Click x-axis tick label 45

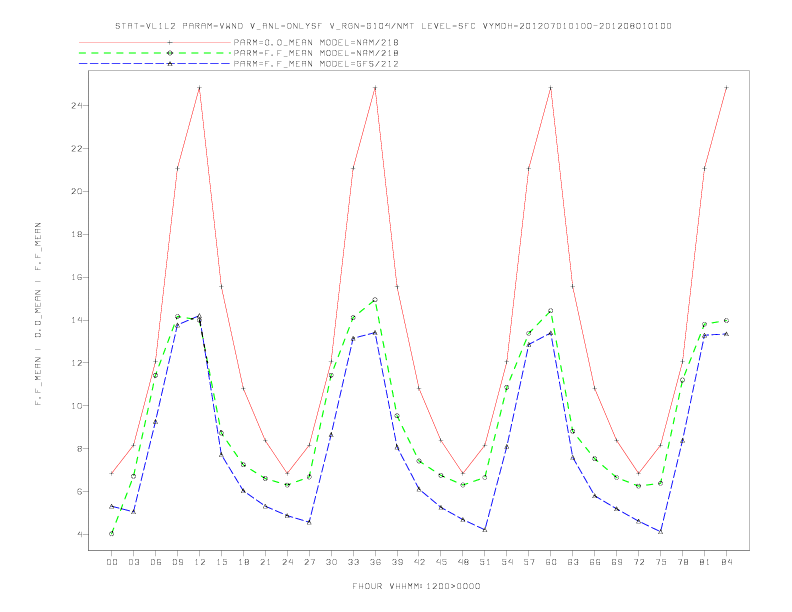441,562
